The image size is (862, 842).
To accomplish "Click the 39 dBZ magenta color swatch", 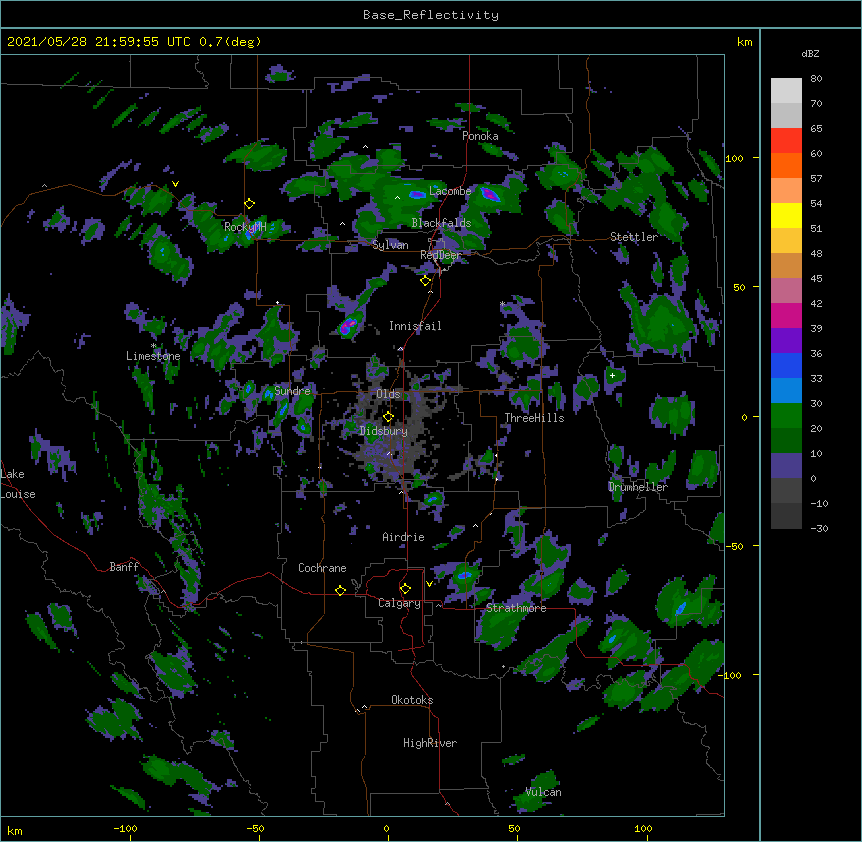I will point(786,315).
